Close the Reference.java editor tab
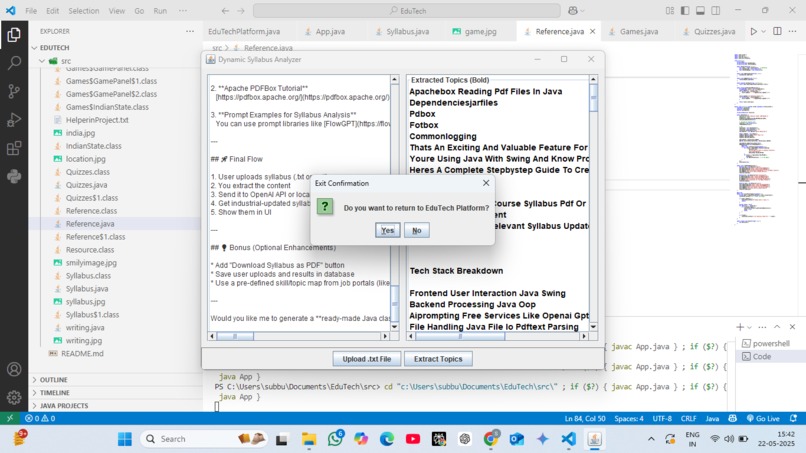Image resolution: width=806 pixels, height=453 pixels. [592, 31]
